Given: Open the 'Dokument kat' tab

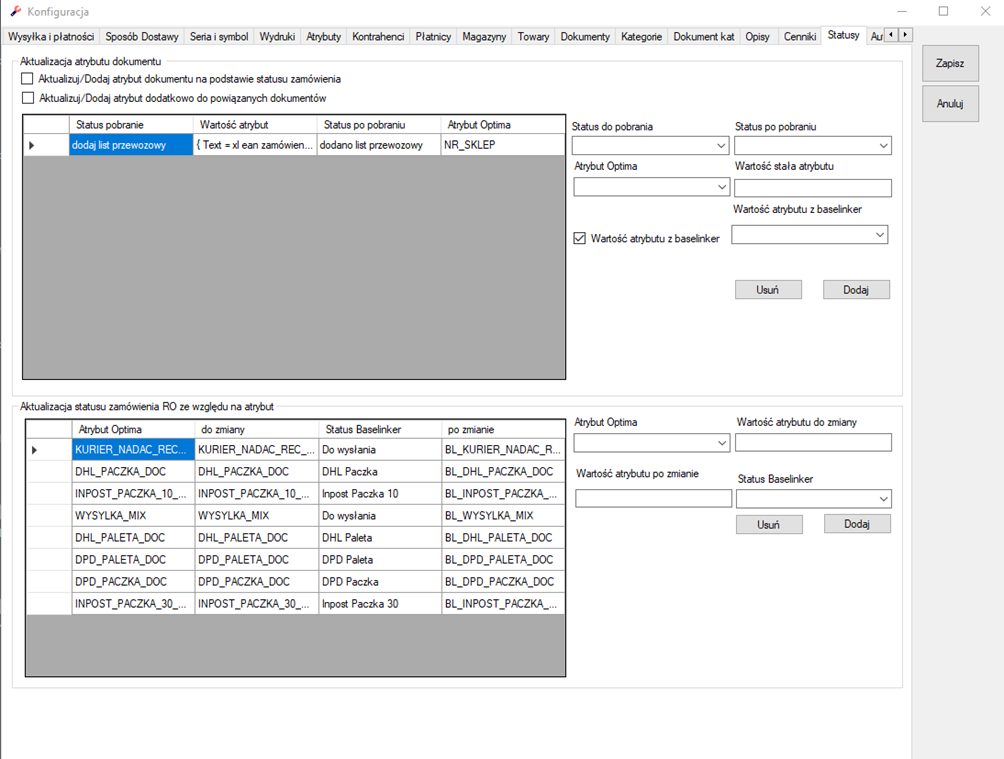Looking at the screenshot, I should [704, 37].
